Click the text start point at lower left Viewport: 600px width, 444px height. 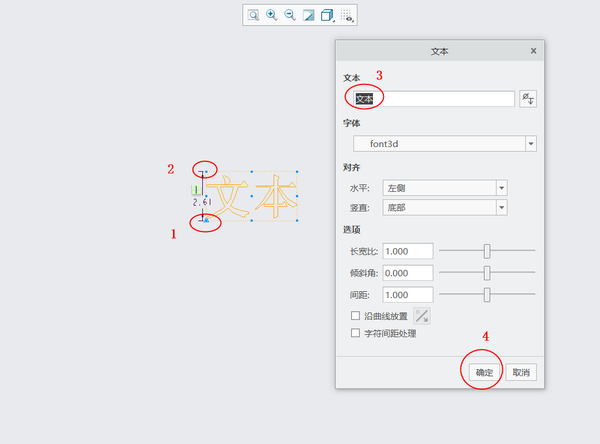click(x=206, y=220)
